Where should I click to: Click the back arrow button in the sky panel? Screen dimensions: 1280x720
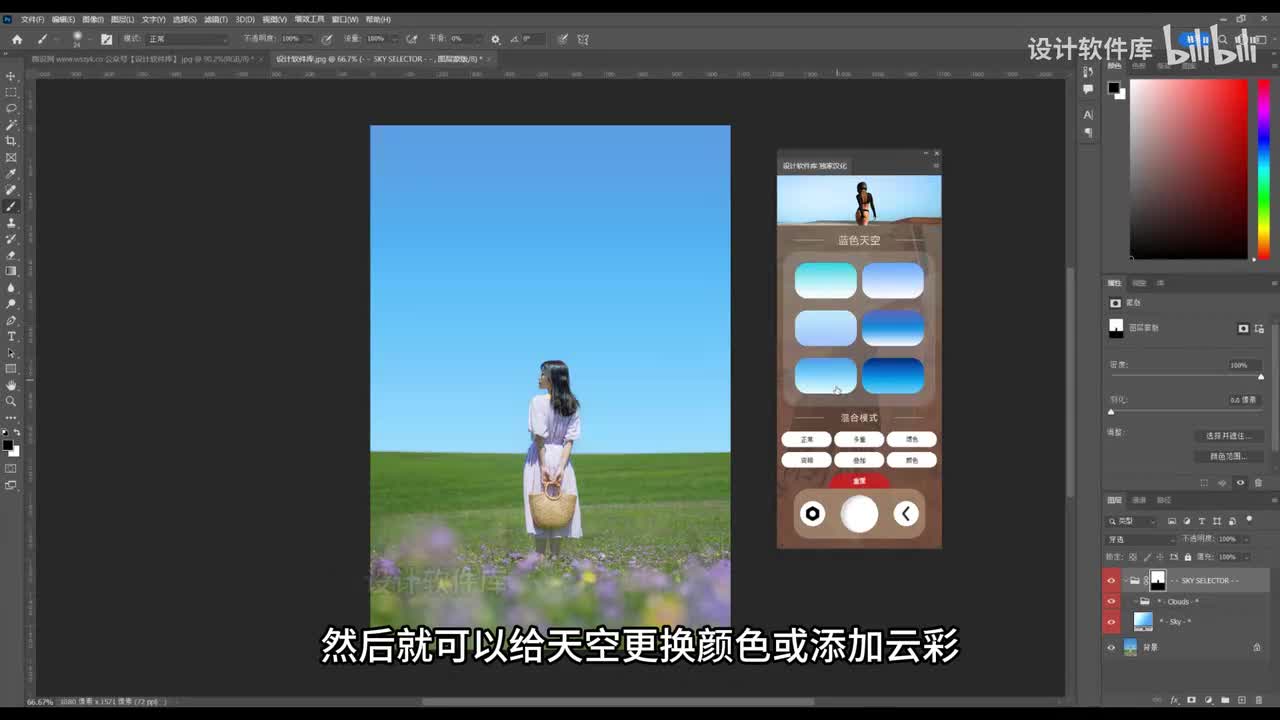pyautogui.click(x=906, y=514)
